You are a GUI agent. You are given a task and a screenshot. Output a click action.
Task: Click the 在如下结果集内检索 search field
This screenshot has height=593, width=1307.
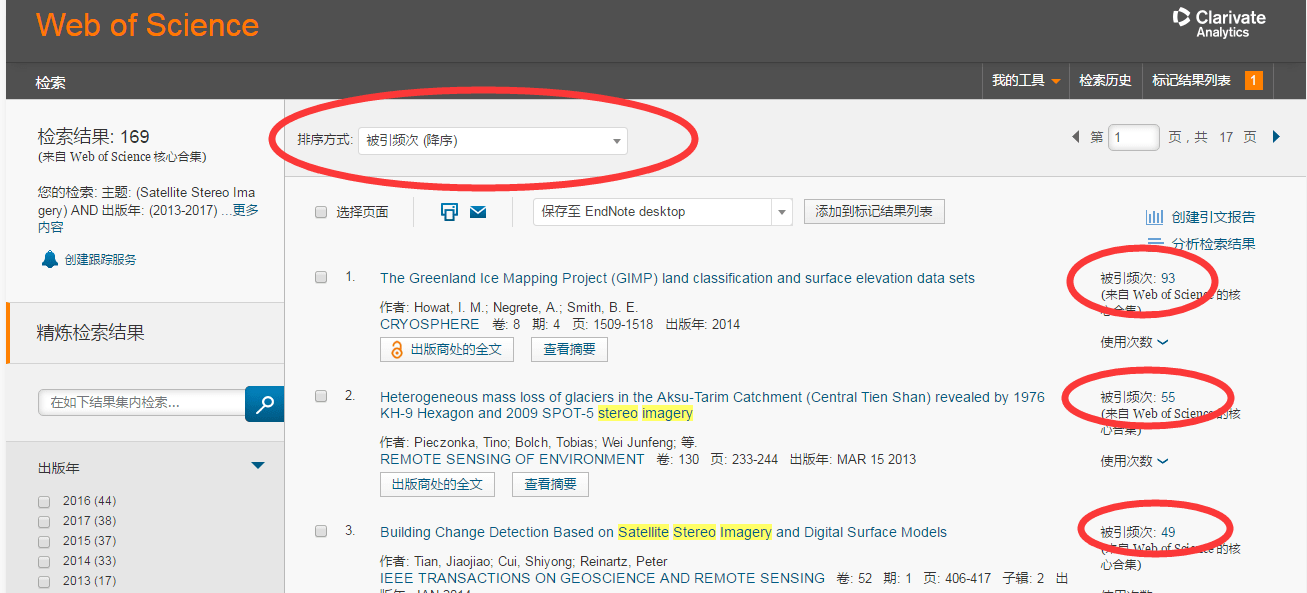[x=142, y=403]
